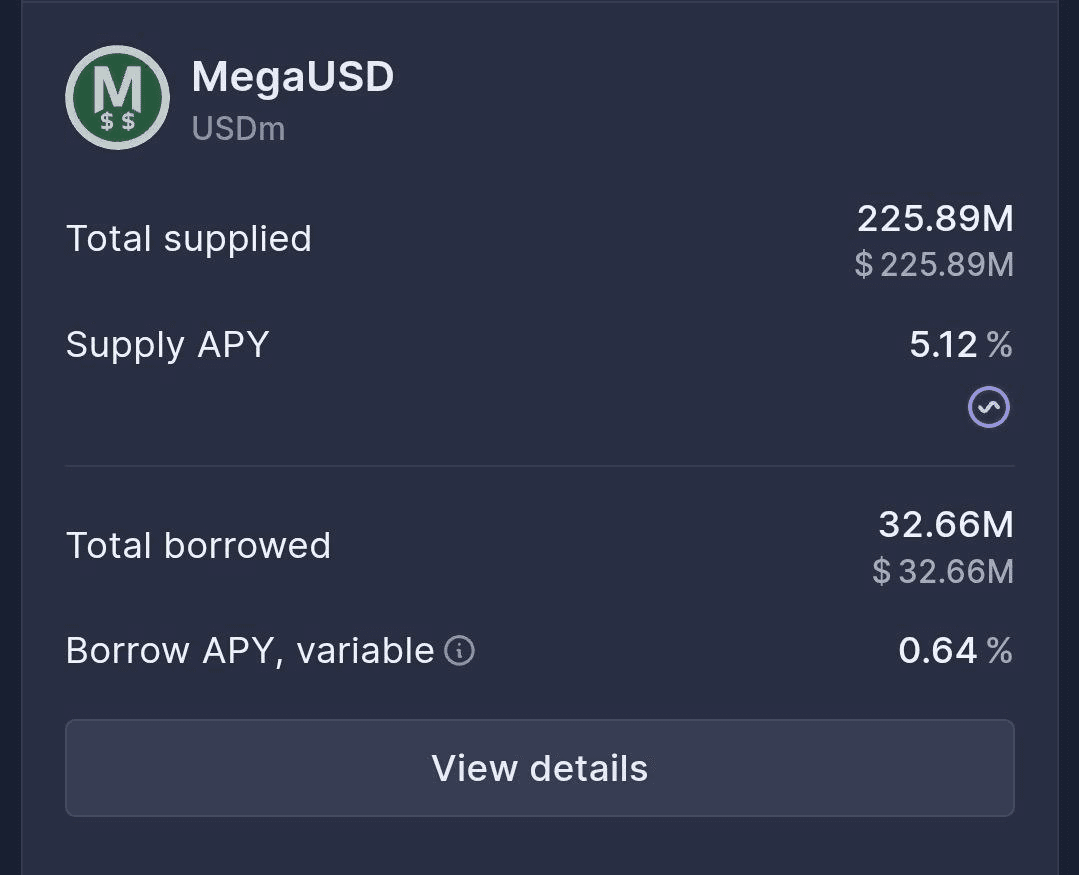Click the USDm ticker symbol text

(x=238, y=129)
